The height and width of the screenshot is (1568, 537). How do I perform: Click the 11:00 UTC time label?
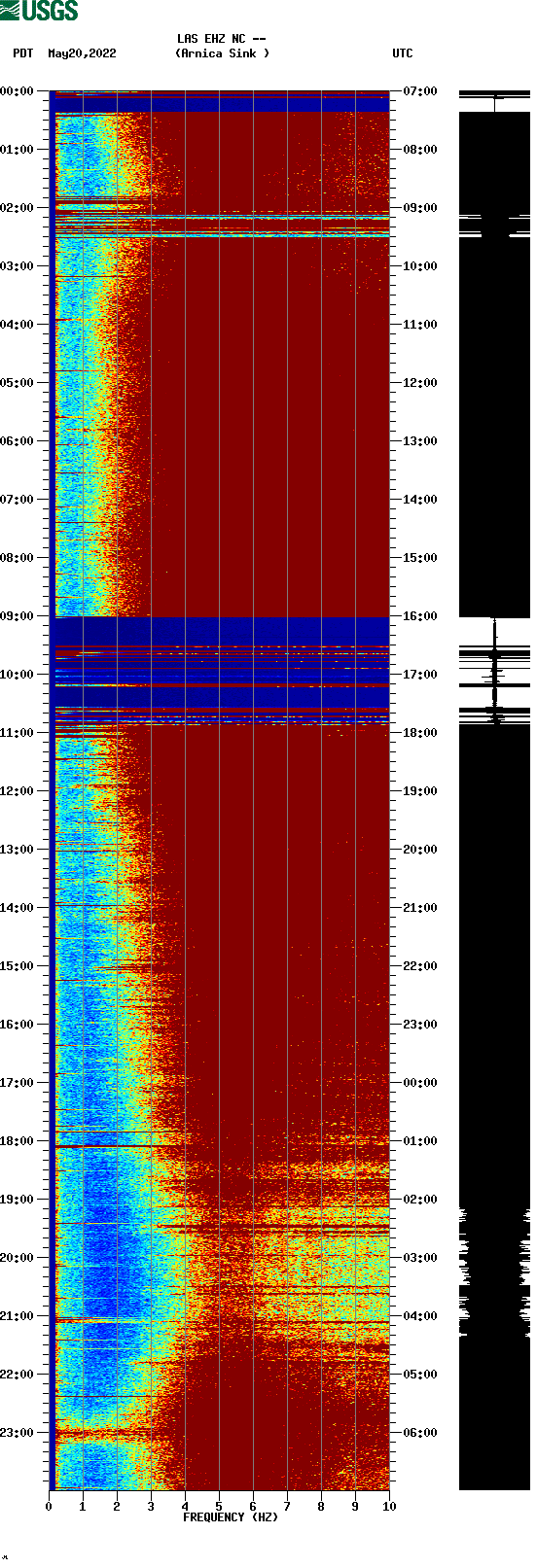420,325
